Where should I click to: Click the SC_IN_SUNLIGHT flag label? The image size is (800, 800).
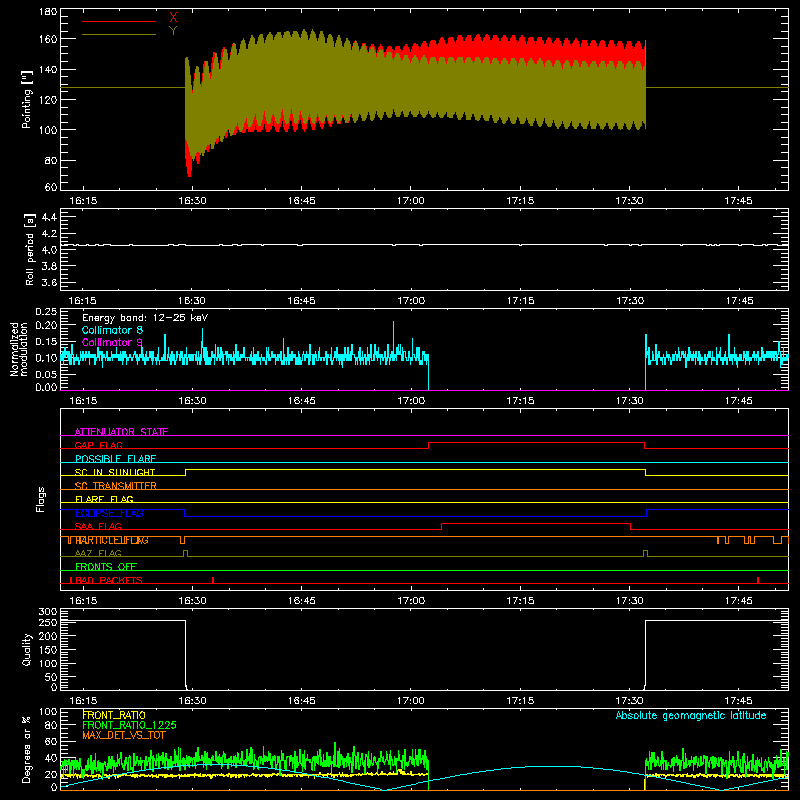pyautogui.click(x=115, y=472)
